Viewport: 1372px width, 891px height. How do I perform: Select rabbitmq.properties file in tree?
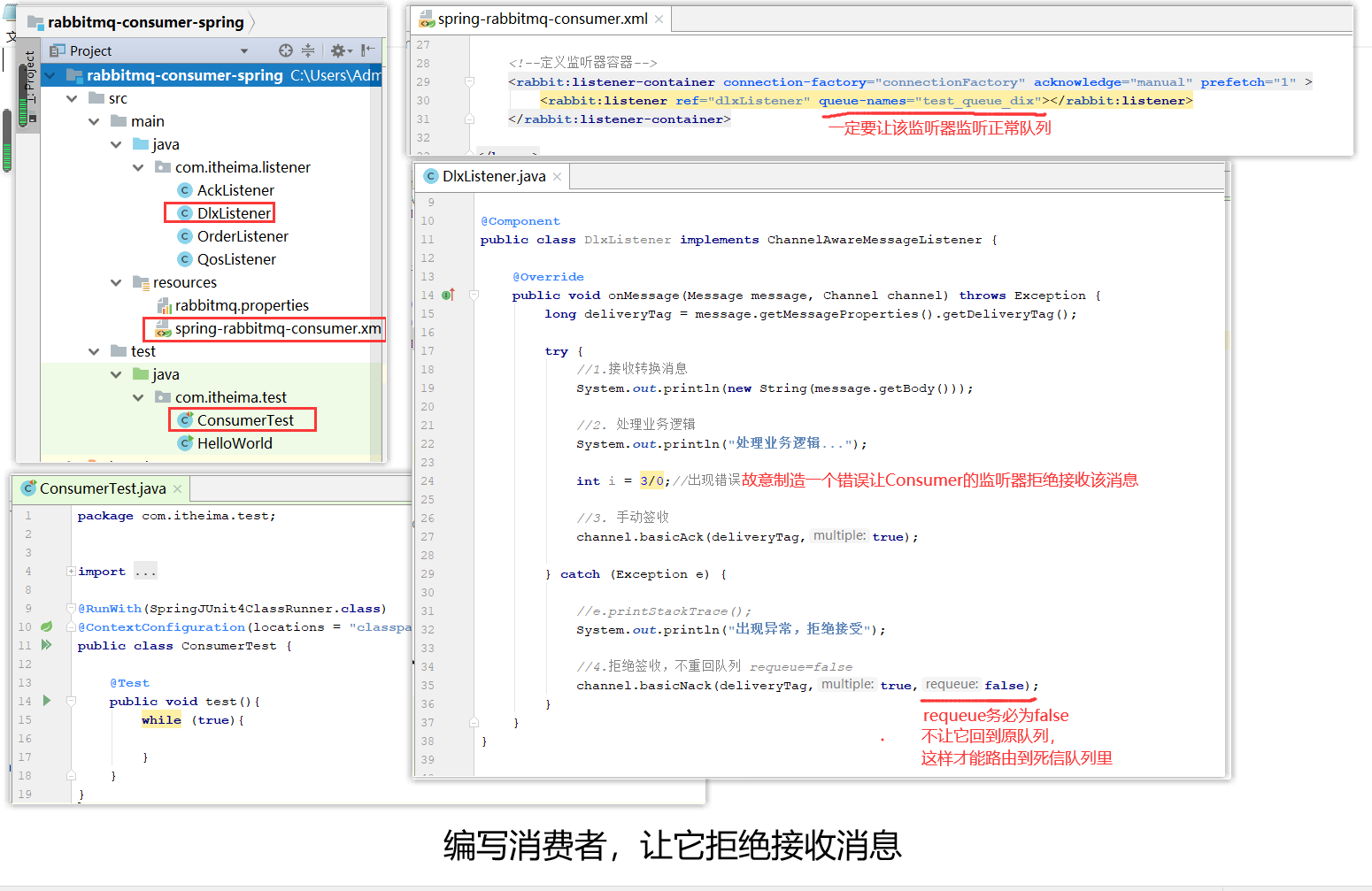242,305
